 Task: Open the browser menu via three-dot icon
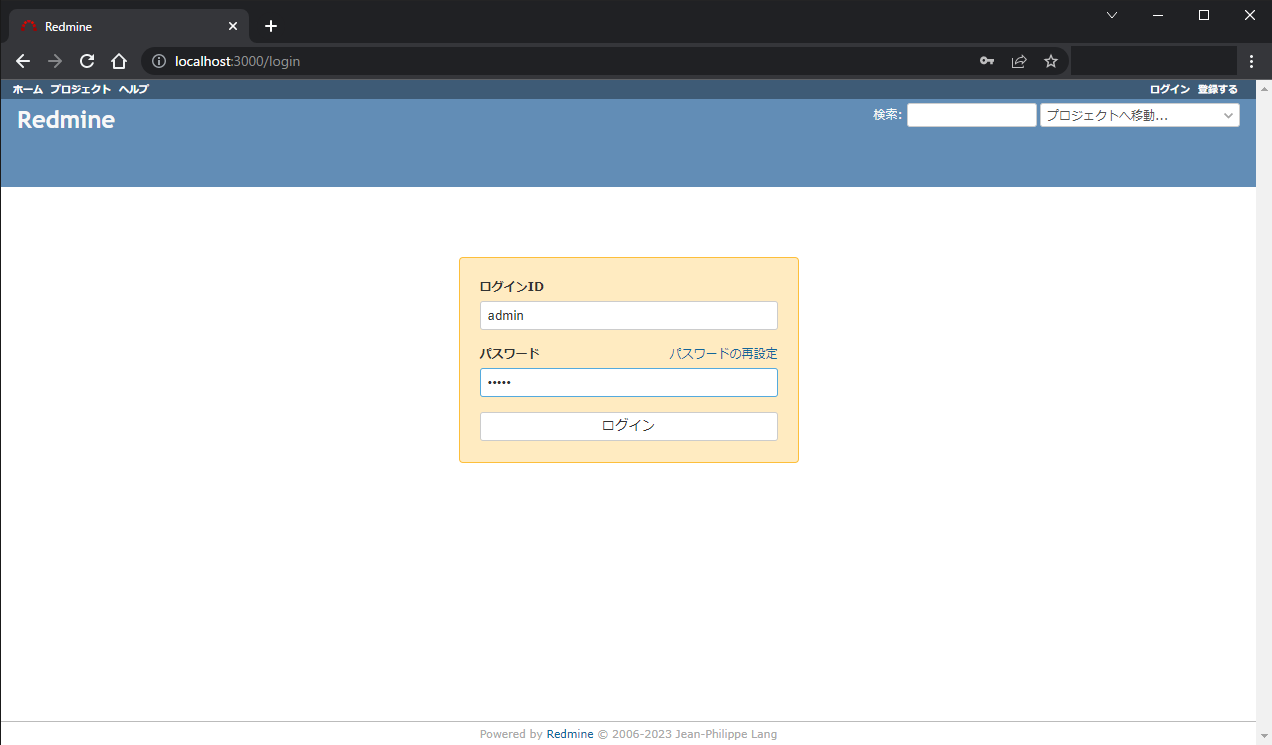point(1252,61)
